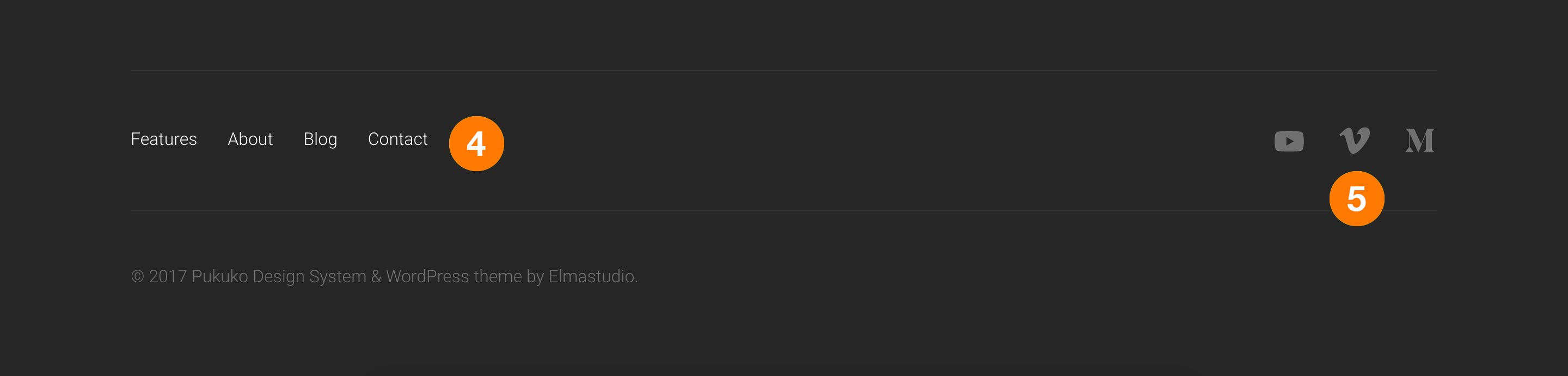Click the copyright symbol in the footer
The image size is (1568, 376).
point(138,276)
